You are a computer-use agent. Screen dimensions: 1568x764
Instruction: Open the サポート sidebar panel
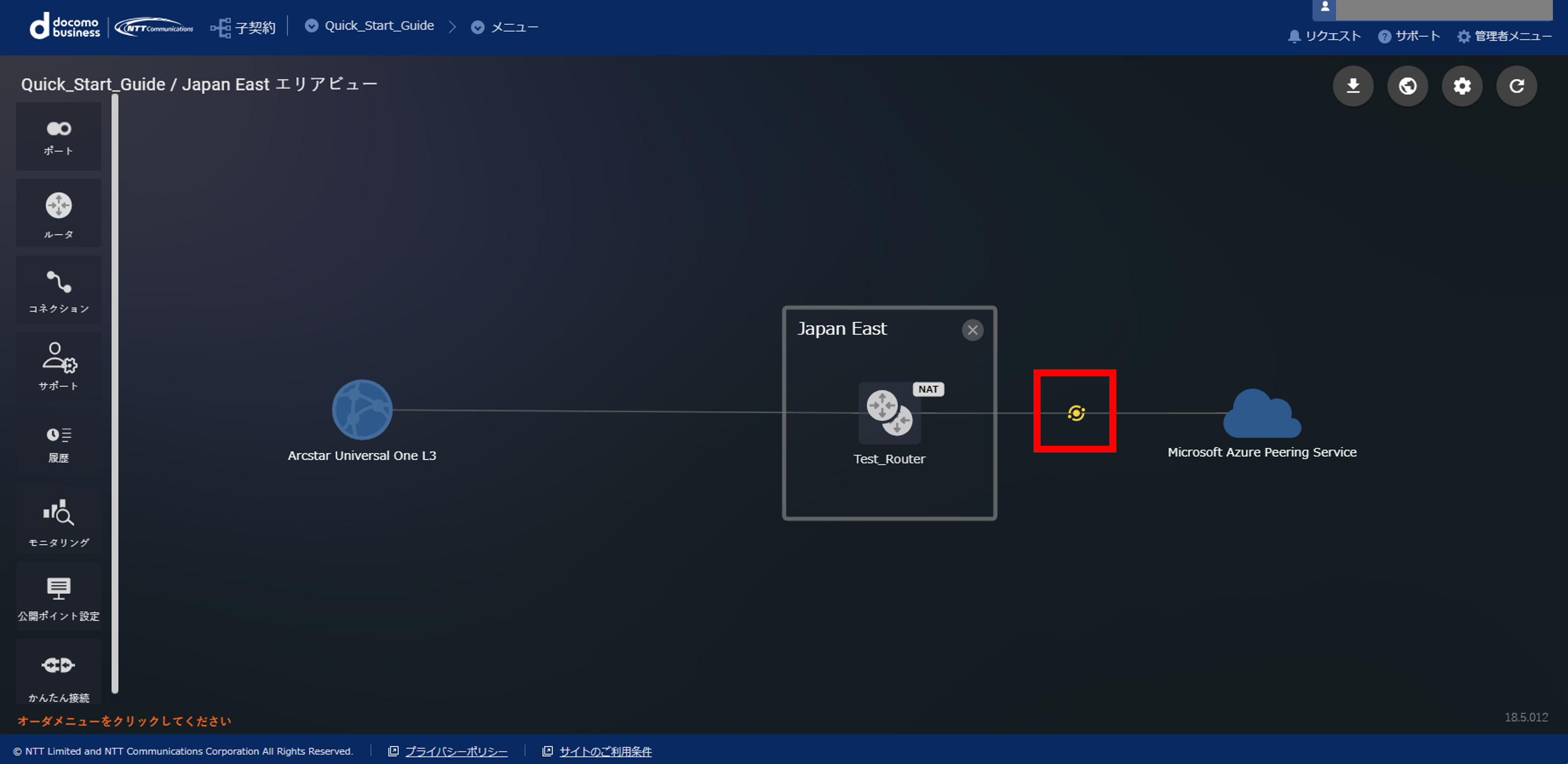pyautogui.click(x=58, y=366)
